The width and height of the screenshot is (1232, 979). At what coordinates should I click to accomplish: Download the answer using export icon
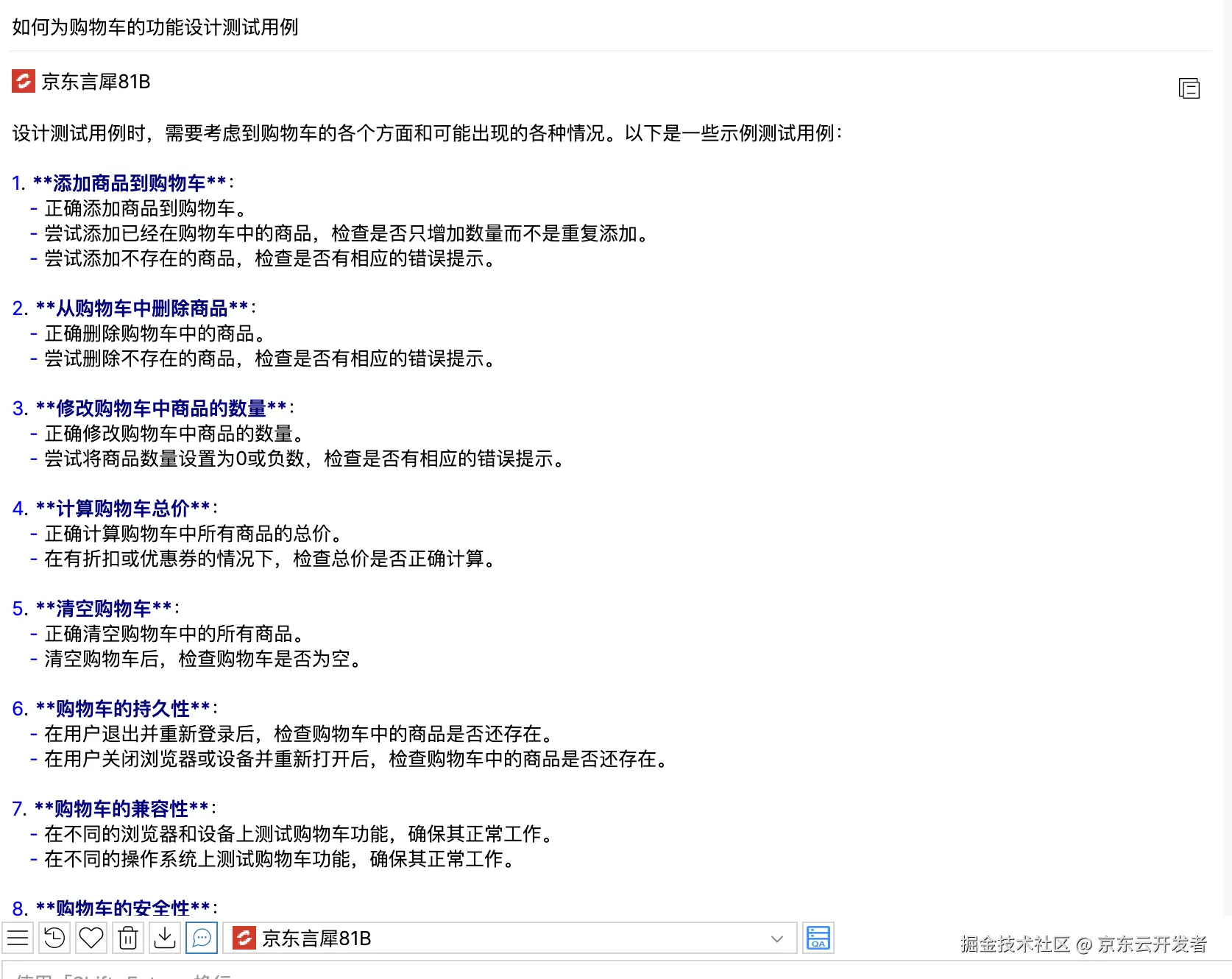click(165, 938)
